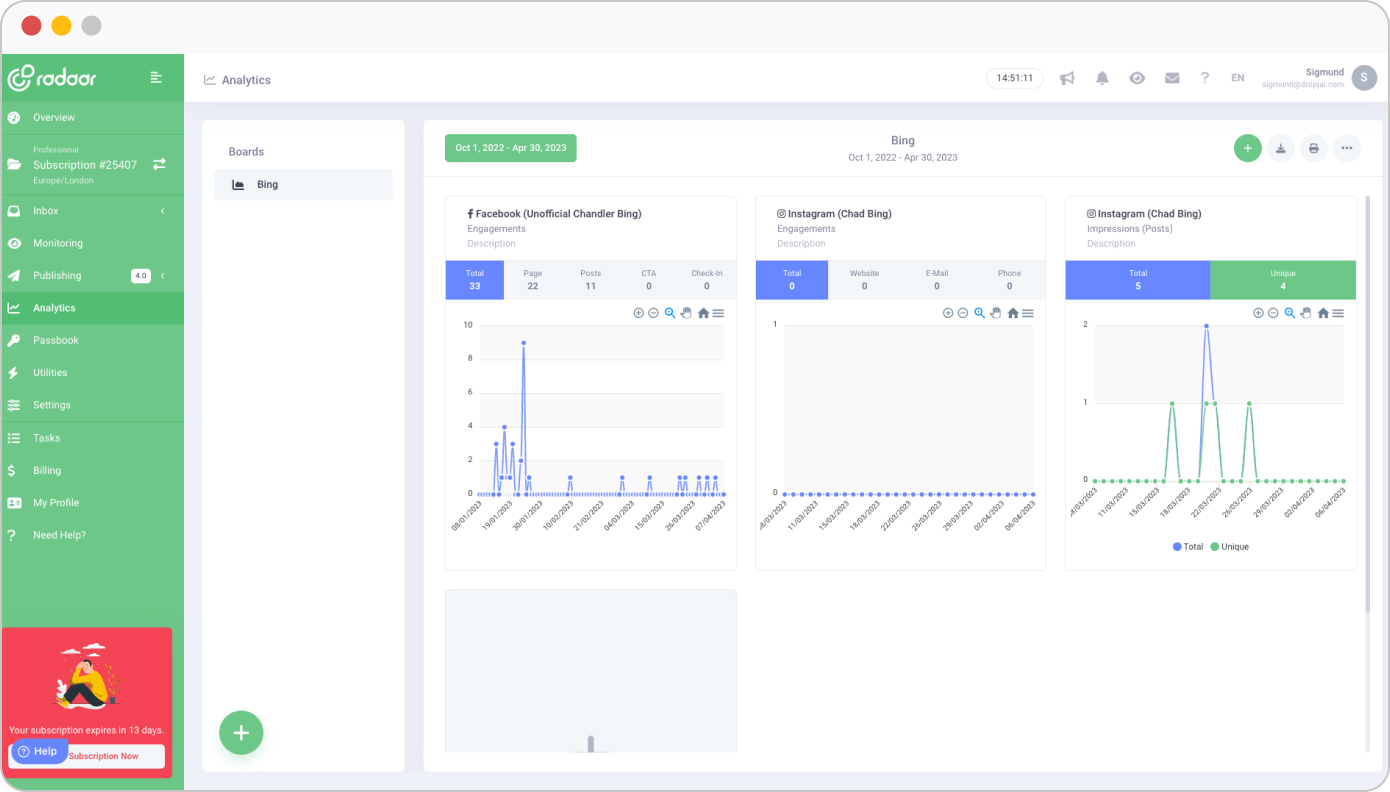1390x792 pixels.
Task: Open the Oct 1, 2022 - Apr 30, 2023 date picker
Action: coord(511,148)
